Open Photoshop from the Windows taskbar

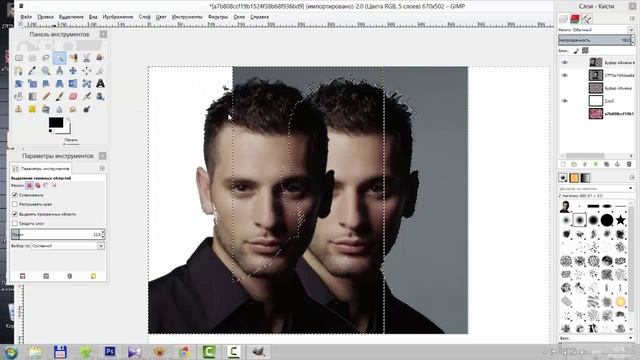[110, 351]
